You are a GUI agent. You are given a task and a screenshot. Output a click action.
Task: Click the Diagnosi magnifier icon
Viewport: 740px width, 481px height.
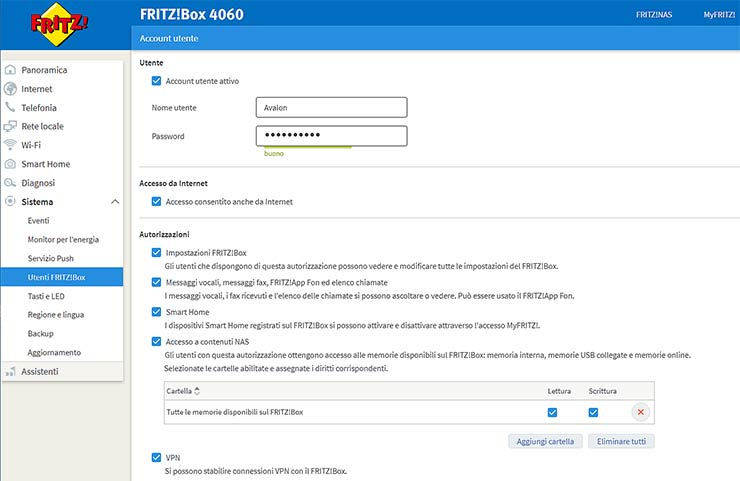coord(10,183)
